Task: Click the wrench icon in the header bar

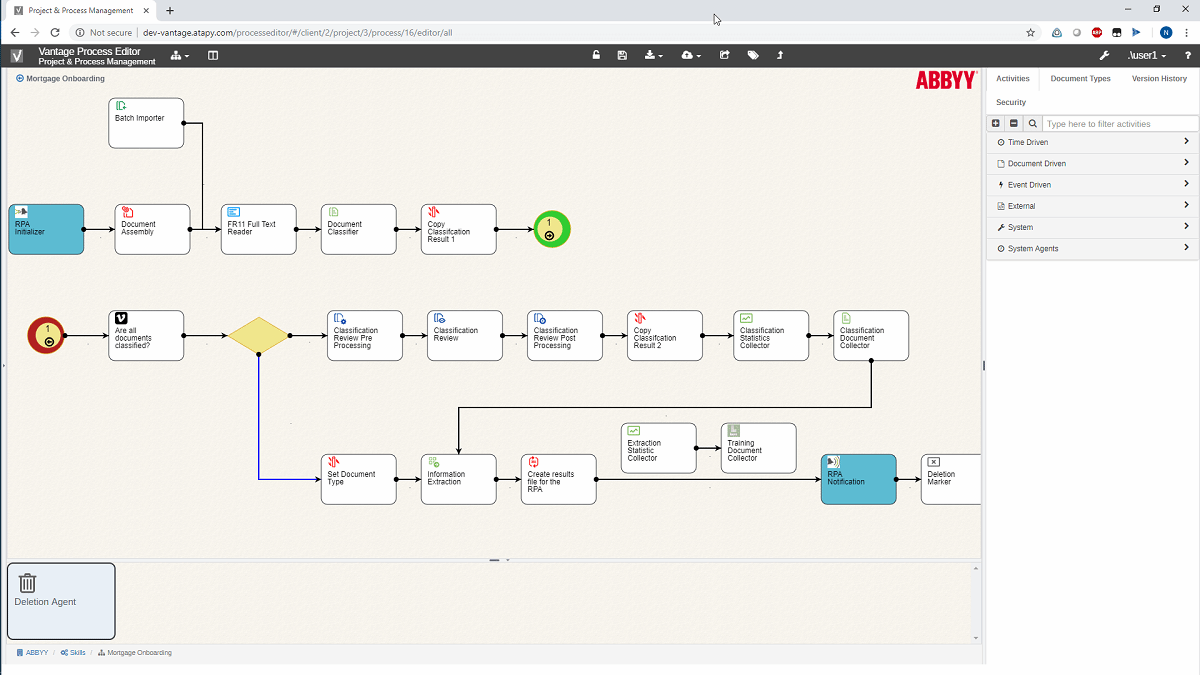Action: pyautogui.click(x=1104, y=55)
